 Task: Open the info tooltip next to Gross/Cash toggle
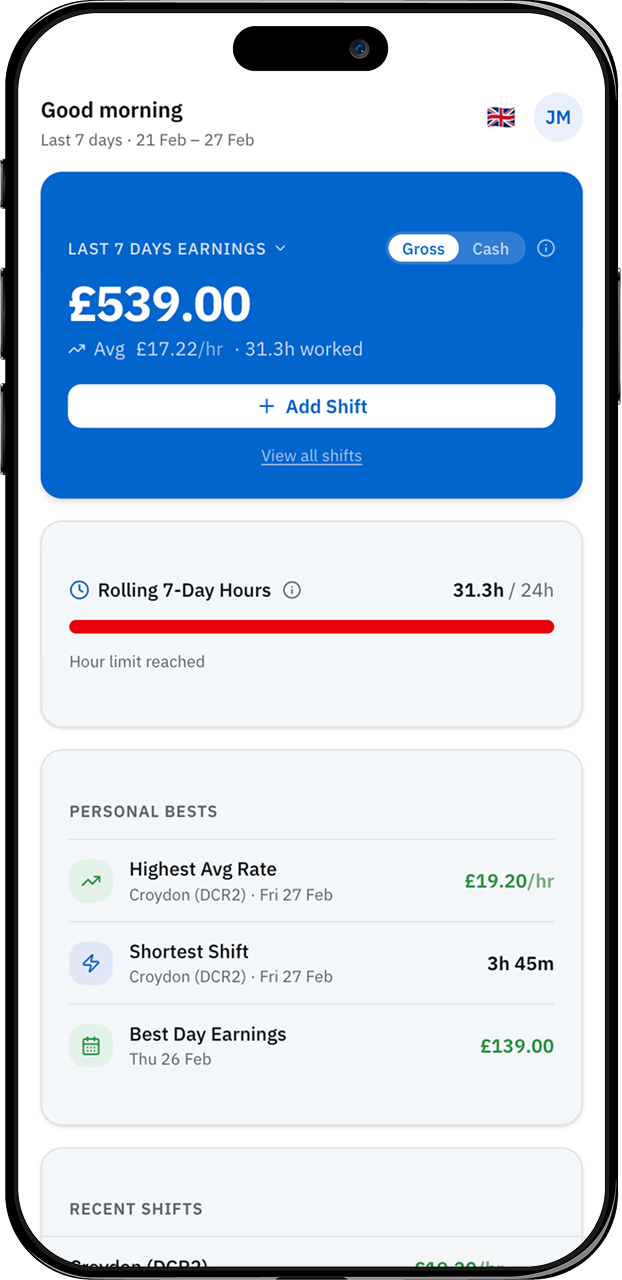pyautogui.click(x=546, y=248)
